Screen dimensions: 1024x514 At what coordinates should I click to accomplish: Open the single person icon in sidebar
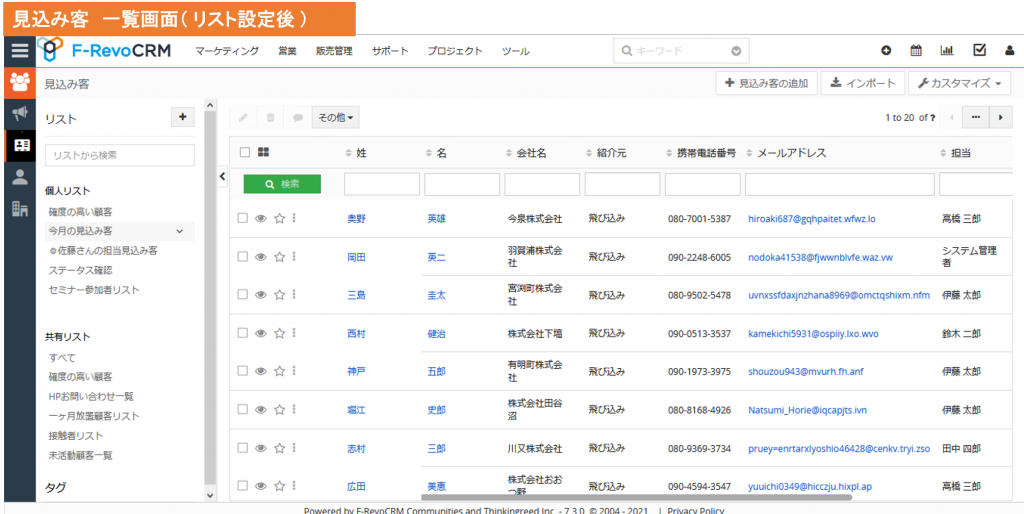click(20, 177)
